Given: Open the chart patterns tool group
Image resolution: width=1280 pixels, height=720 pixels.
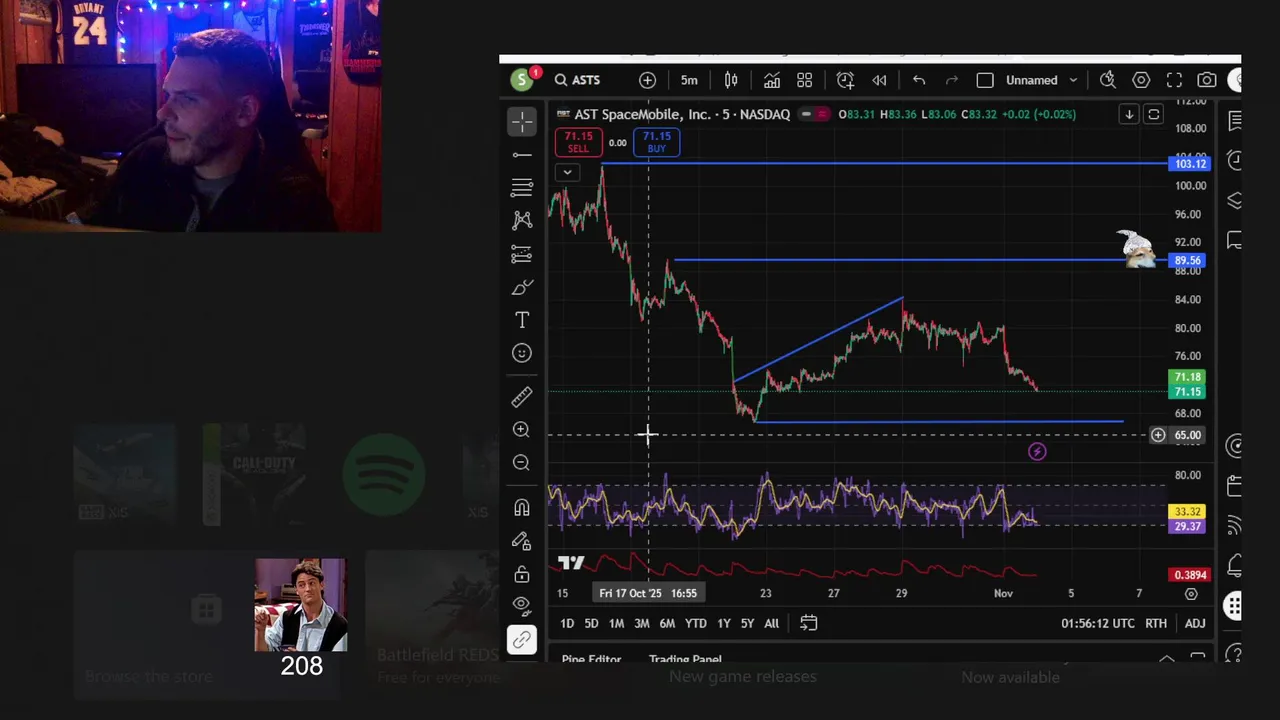Looking at the screenshot, I should [x=522, y=221].
